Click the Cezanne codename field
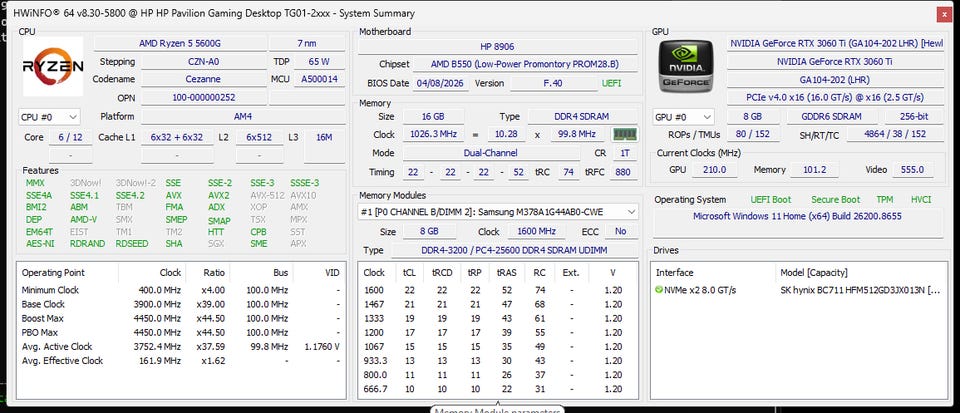Screen dimensions: 960x413 [203, 80]
